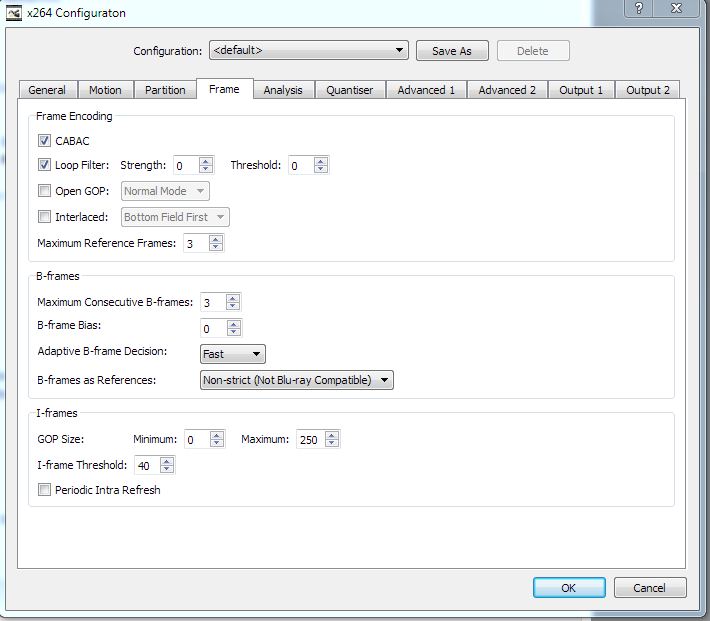Increase Loop Filter Threshold value

click(x=321, y=161)
